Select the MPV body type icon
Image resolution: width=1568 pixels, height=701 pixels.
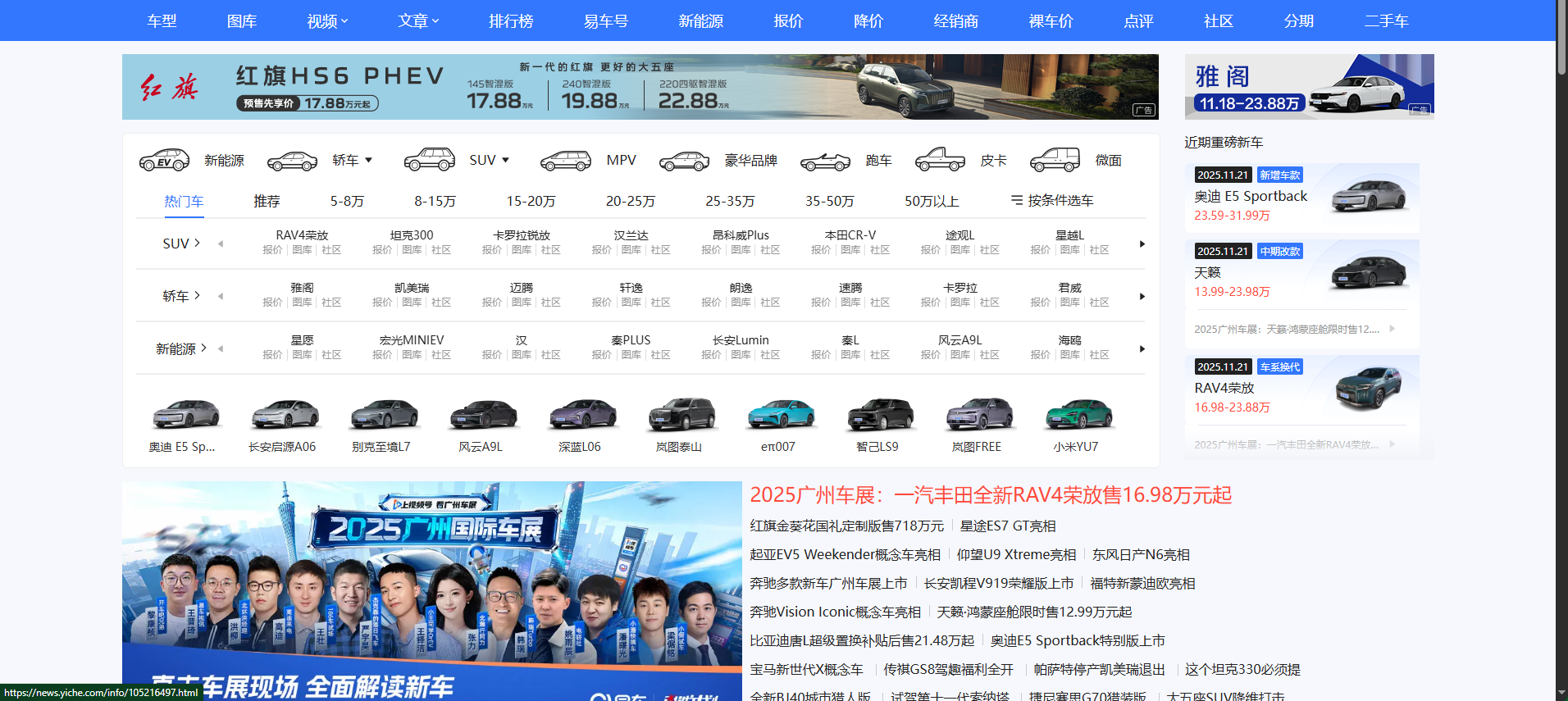(565, 160)
